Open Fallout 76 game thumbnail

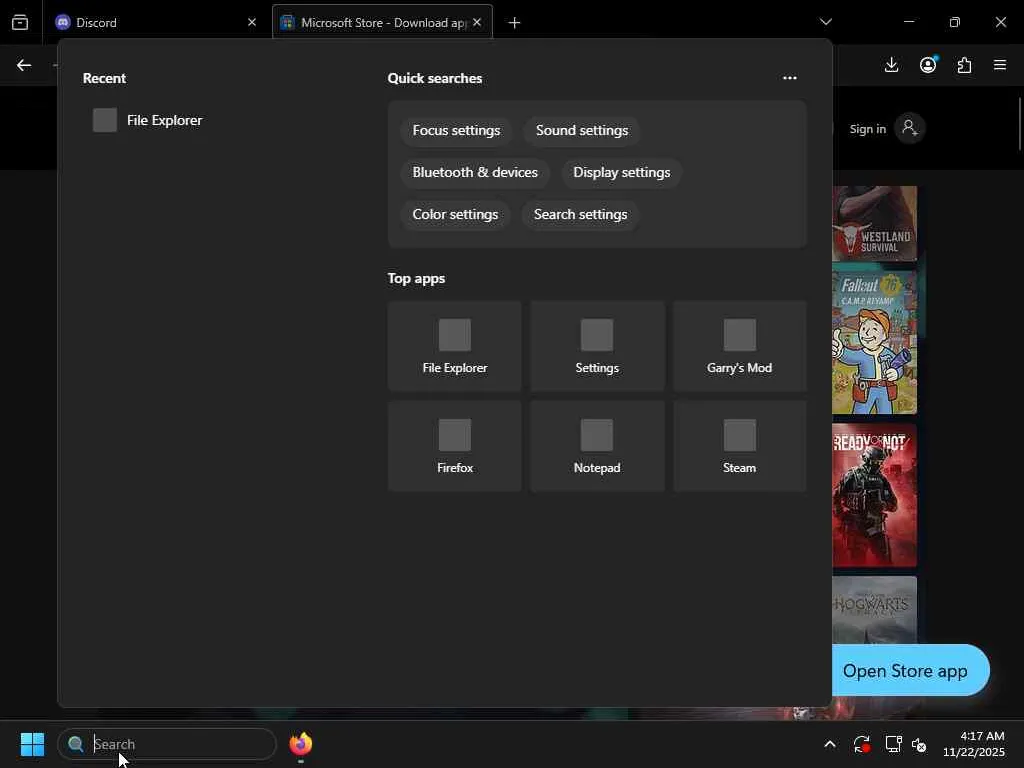click(874, 342)
